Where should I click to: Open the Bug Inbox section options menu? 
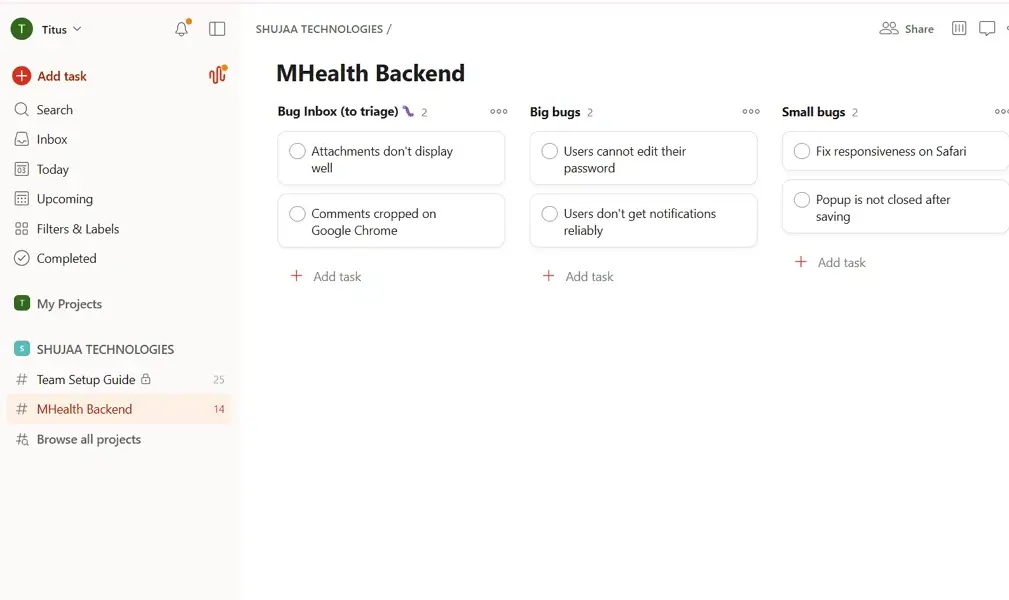click(x=498, y=112)
